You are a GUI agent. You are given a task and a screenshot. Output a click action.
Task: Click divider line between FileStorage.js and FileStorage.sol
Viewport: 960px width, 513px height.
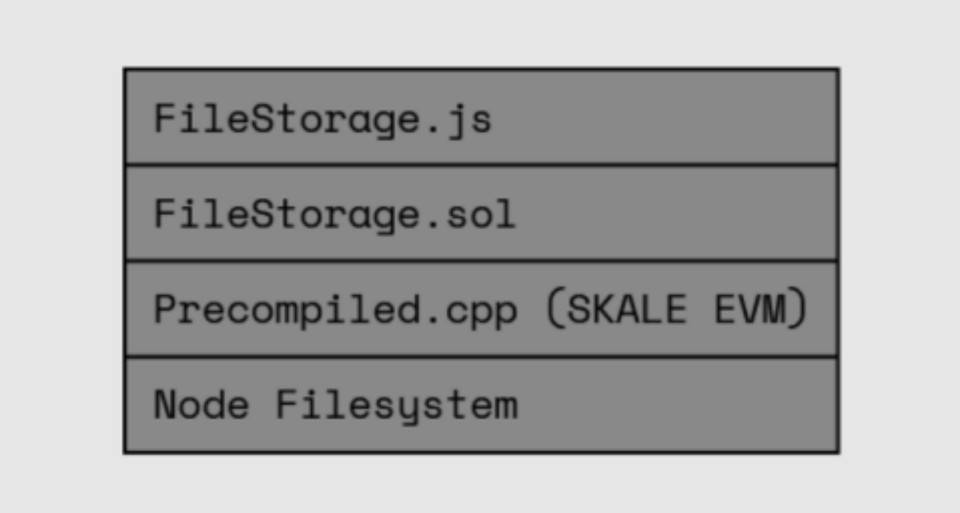pos(481,165)
